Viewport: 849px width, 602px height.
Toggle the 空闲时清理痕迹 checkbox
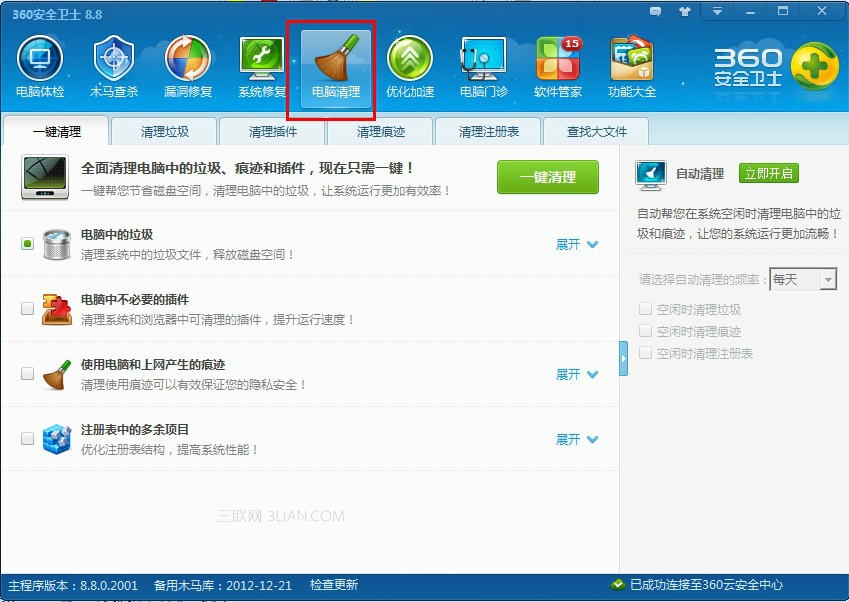645,331
